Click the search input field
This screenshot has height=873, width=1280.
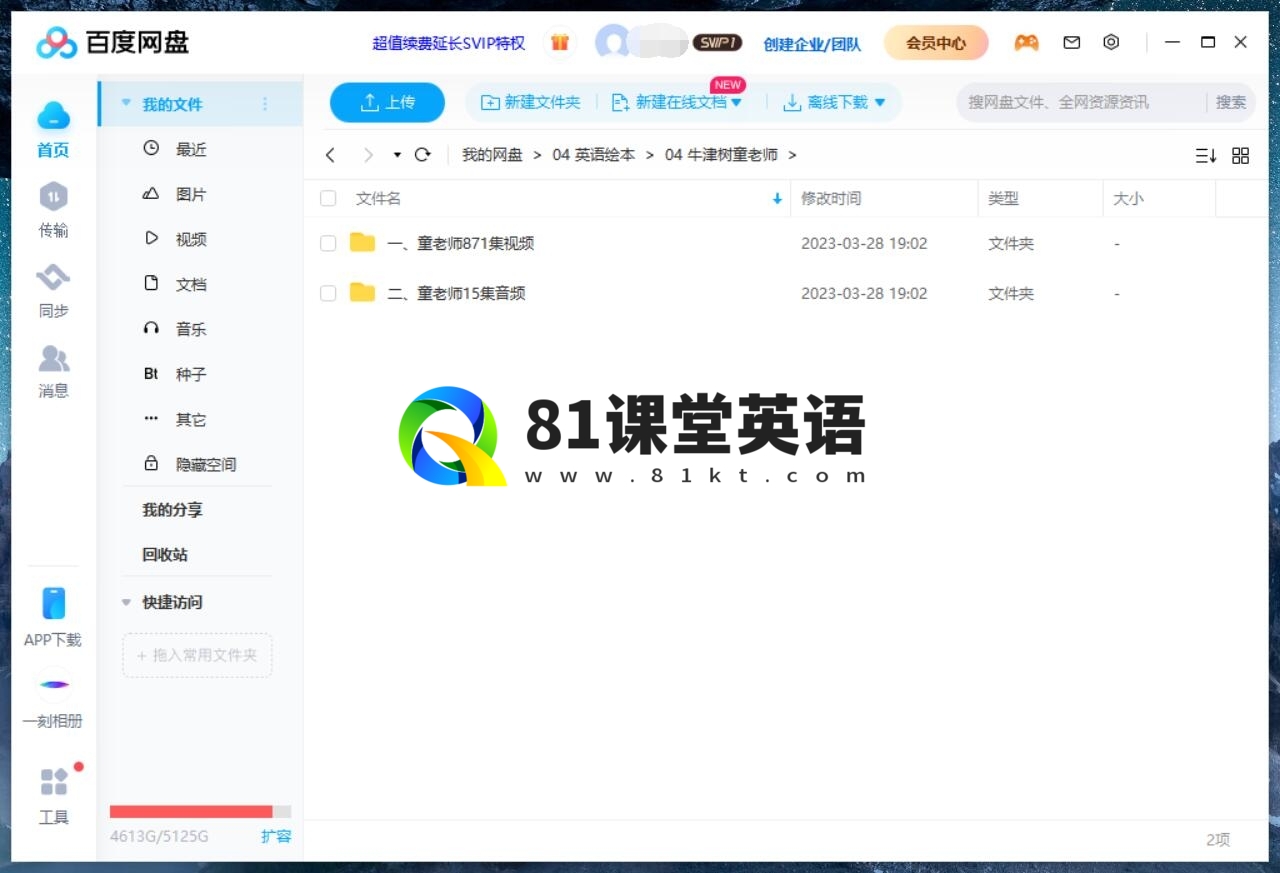pyautogui.click(x=1082, y=102)
